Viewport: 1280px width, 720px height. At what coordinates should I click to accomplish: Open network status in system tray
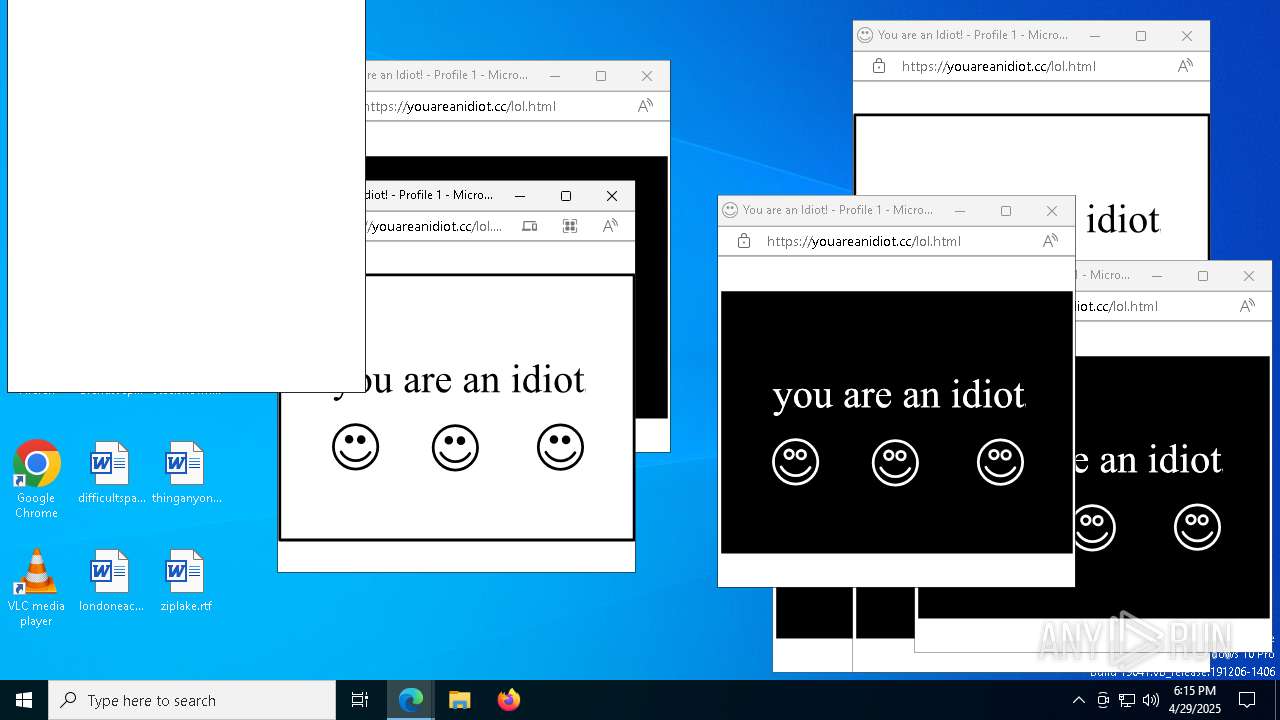pyautogui.click(x=1127, y=700)
